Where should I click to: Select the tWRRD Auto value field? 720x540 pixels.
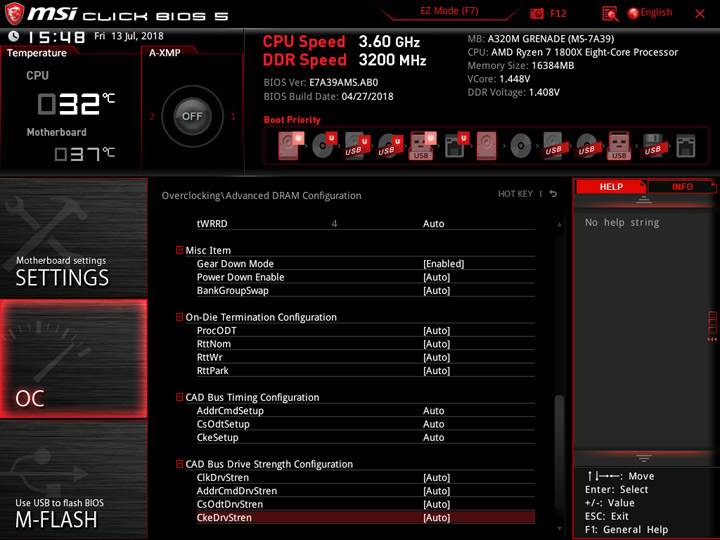coord(433,224)
